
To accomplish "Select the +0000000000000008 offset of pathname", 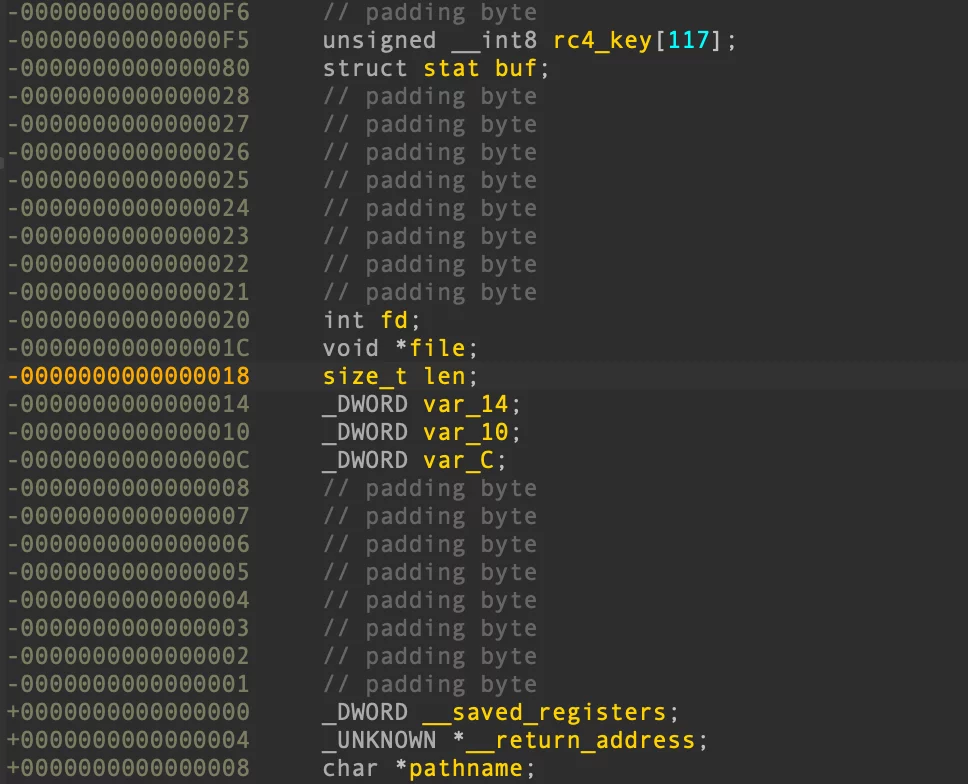I will tap(128, 768).
